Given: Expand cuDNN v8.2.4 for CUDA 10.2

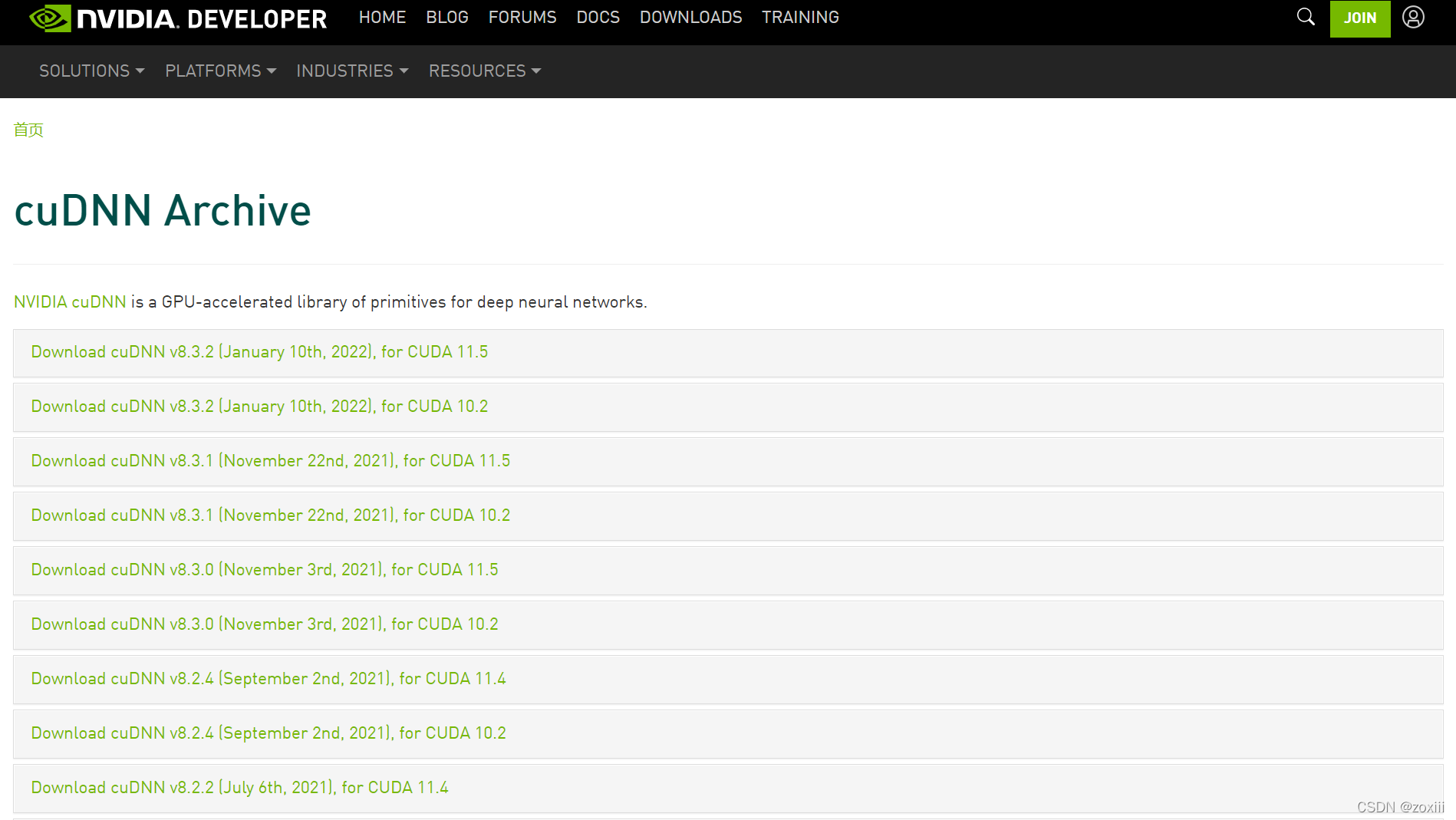Looking at the screenshot, I should [728, 734].
